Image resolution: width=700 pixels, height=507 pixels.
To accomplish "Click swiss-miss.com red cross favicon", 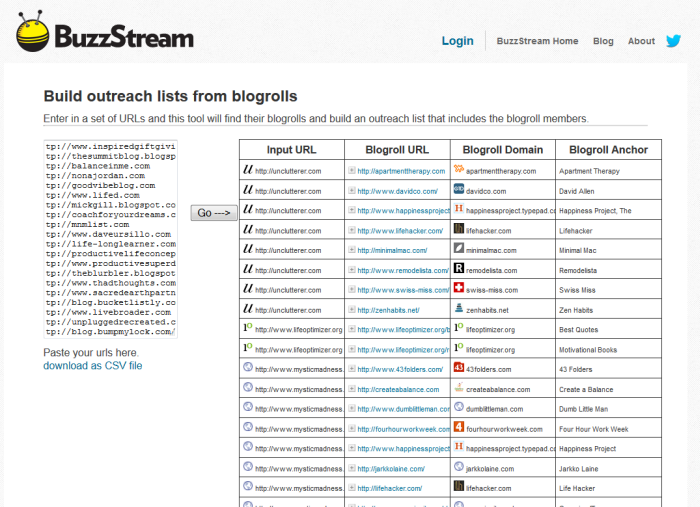I will point(459,287).
